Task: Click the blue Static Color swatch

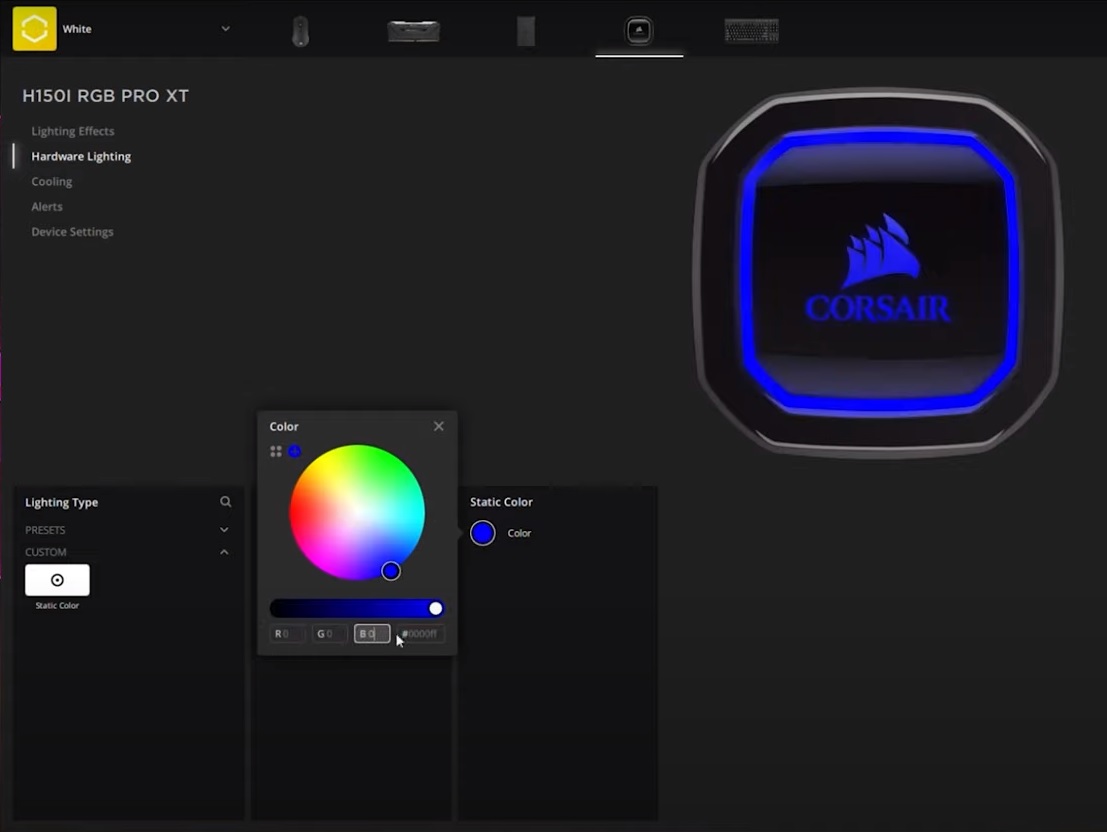Action: point(483,533)
